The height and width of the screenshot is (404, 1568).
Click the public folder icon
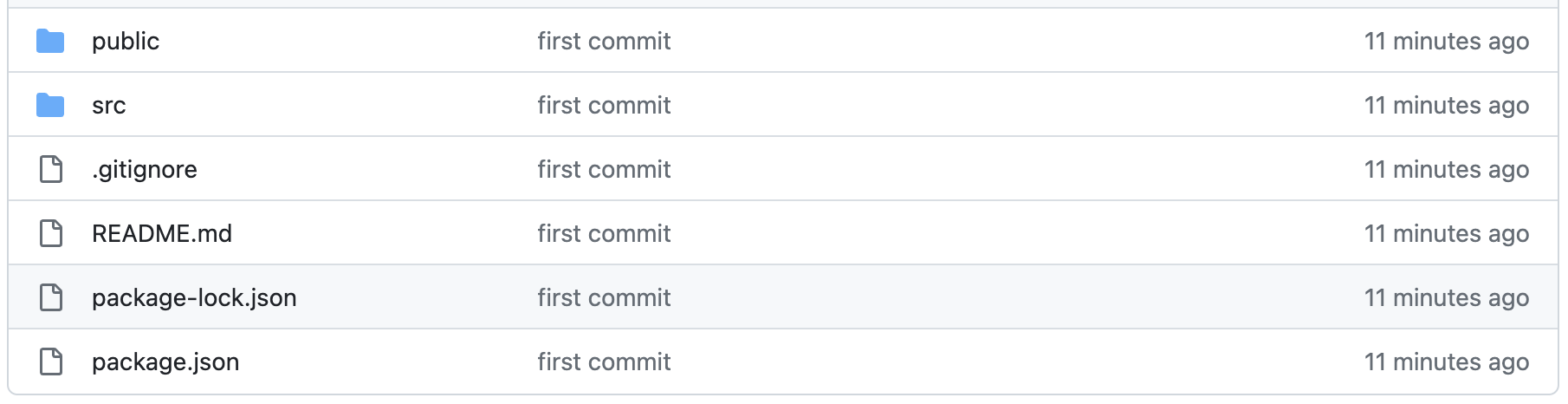[50, 41]
